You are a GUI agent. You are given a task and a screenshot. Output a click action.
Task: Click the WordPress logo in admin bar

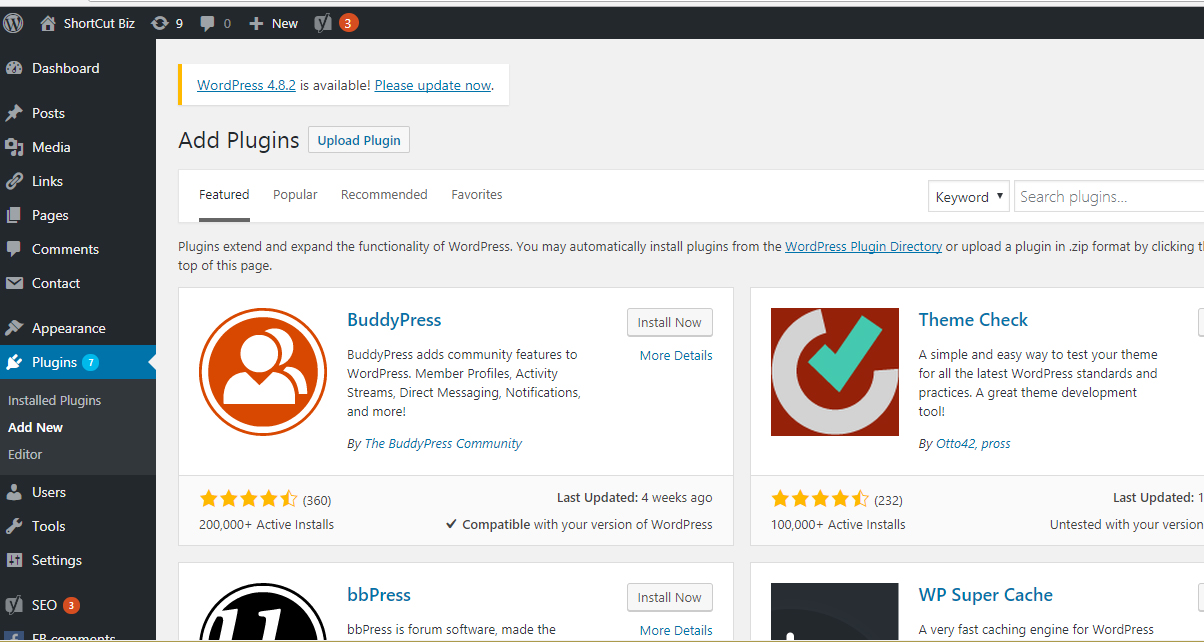coord(13,22)
